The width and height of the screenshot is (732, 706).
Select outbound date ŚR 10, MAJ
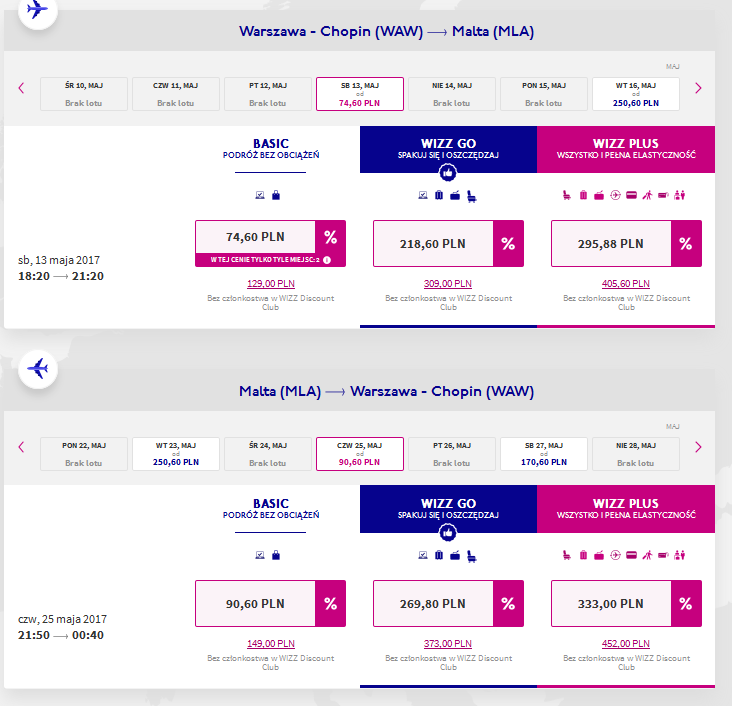(84, 94)
